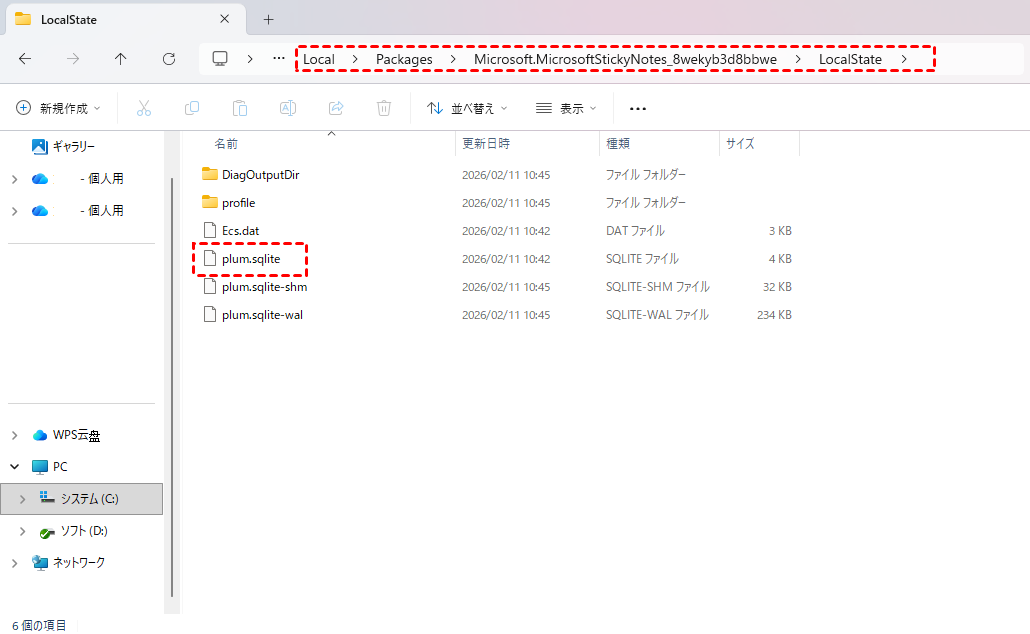Click the Delete trash icon
The width and height of the screenshot is (1030, 634).
pos(384,108)
